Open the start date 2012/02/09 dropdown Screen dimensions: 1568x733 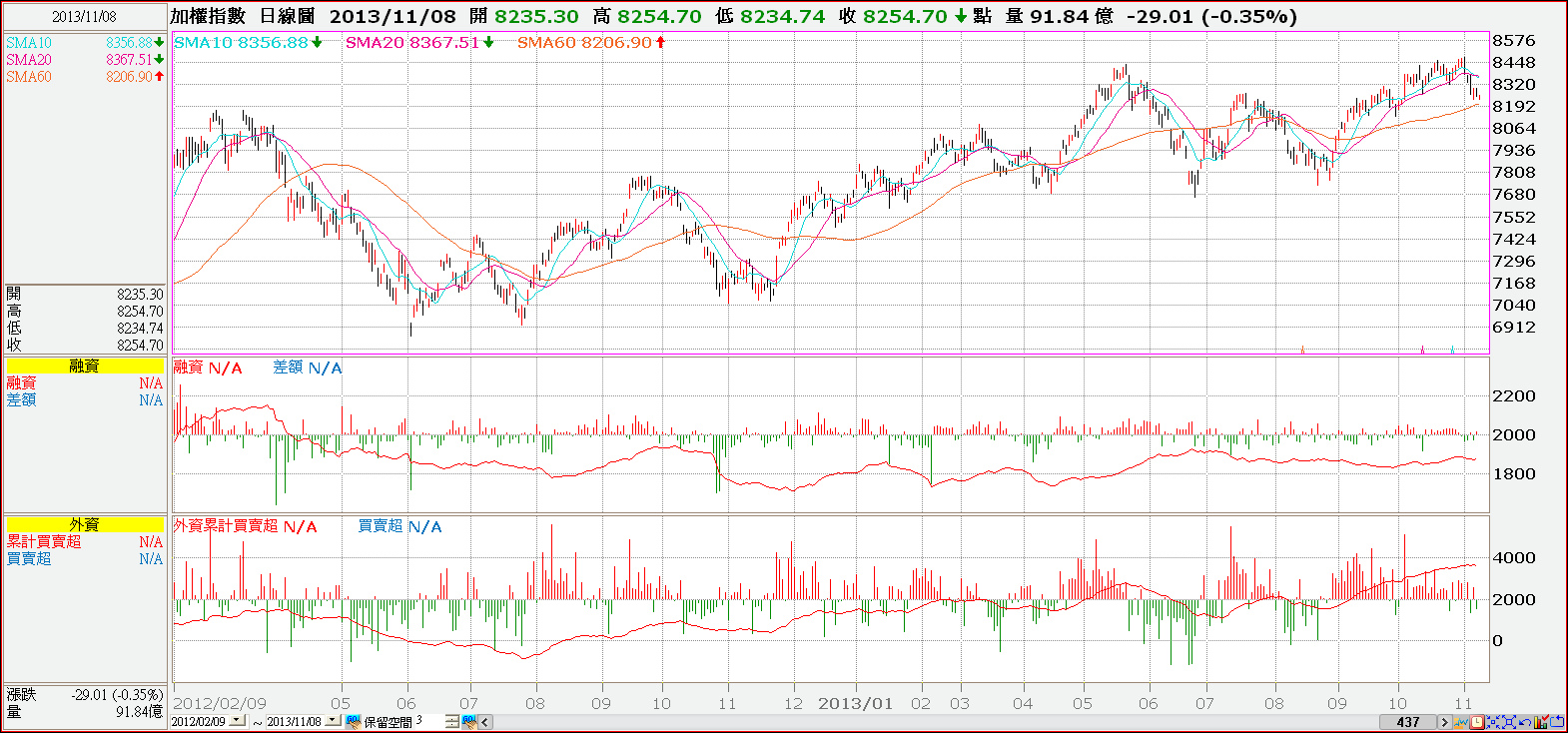(x=237, y=720)
